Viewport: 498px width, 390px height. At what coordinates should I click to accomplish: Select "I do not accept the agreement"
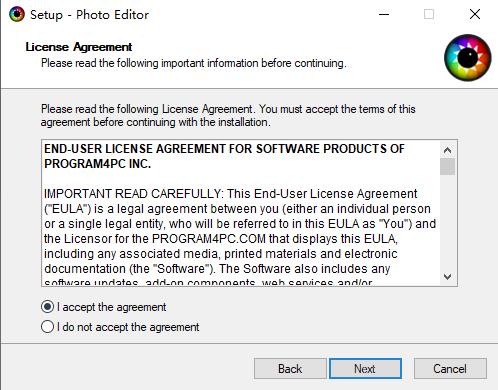[x=47, y=327]
